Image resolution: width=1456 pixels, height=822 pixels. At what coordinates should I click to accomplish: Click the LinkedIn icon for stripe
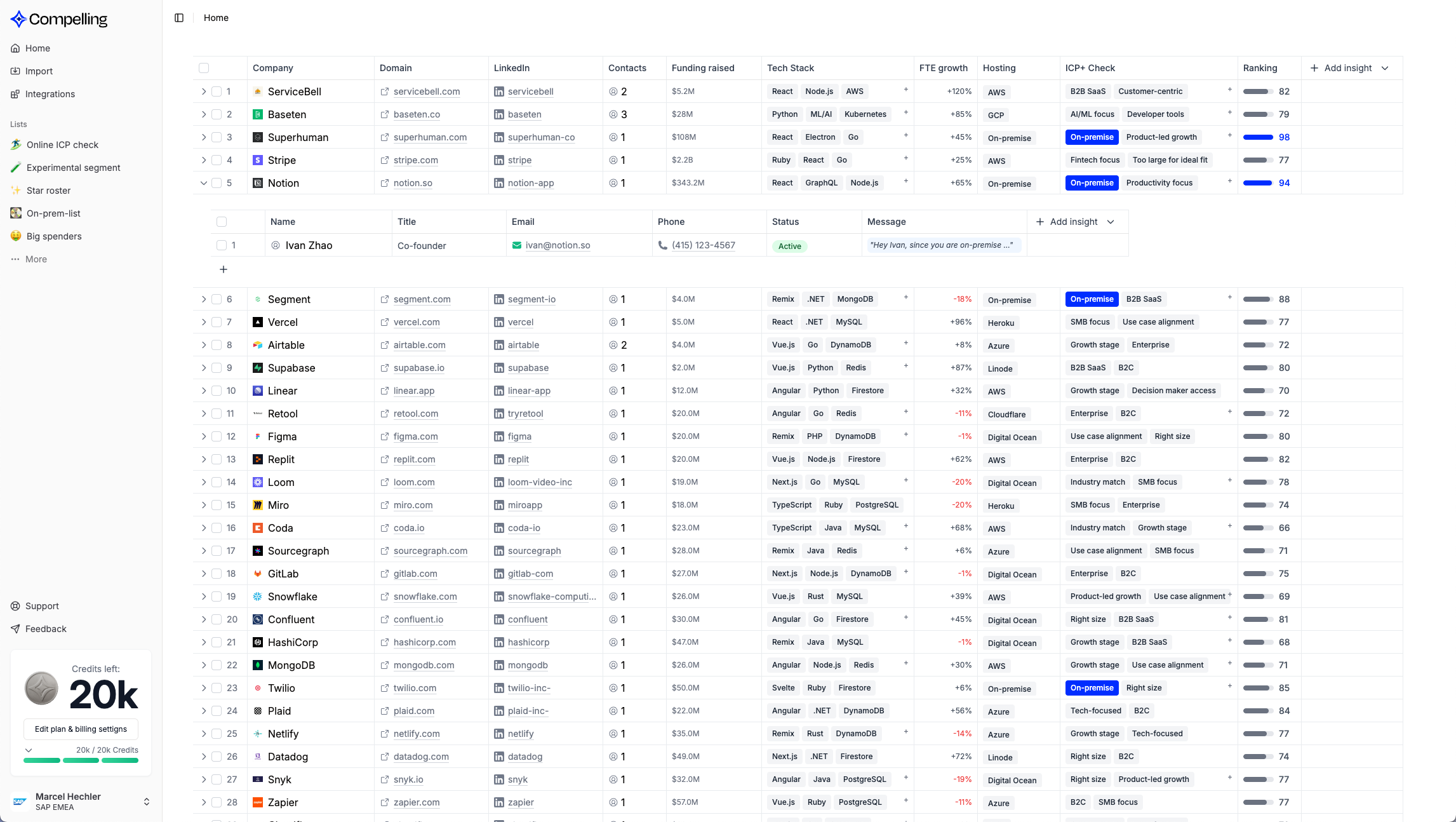[x=499, y=160]
